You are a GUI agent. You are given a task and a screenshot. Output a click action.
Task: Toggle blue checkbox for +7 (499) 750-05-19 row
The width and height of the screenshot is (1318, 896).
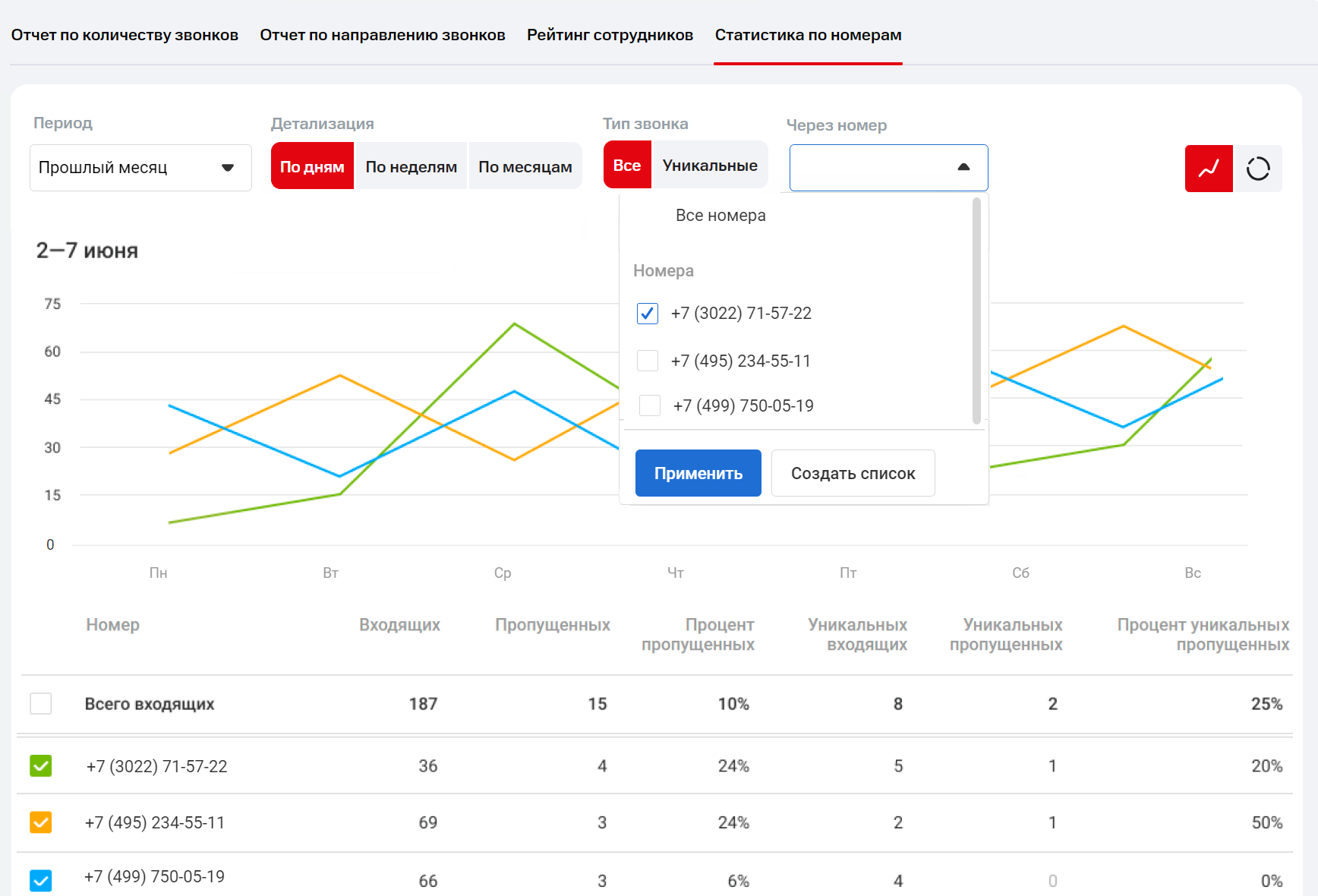[41, 880]
